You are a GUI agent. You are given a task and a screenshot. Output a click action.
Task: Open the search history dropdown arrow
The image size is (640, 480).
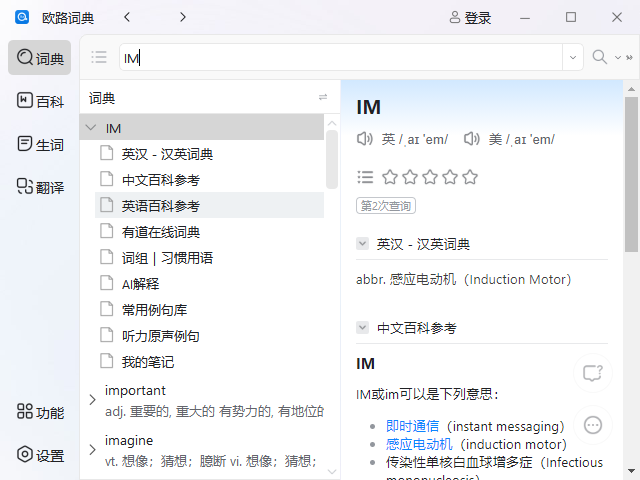573,58
